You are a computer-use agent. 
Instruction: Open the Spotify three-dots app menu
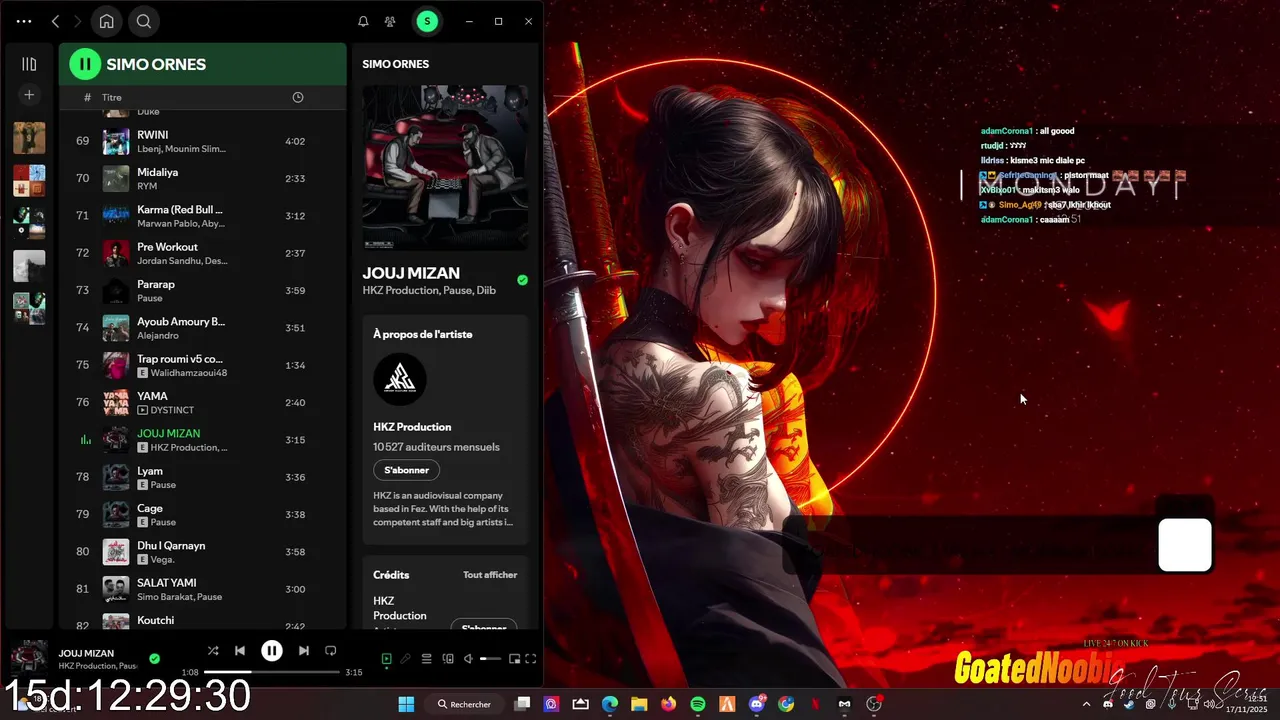point(24,21)
